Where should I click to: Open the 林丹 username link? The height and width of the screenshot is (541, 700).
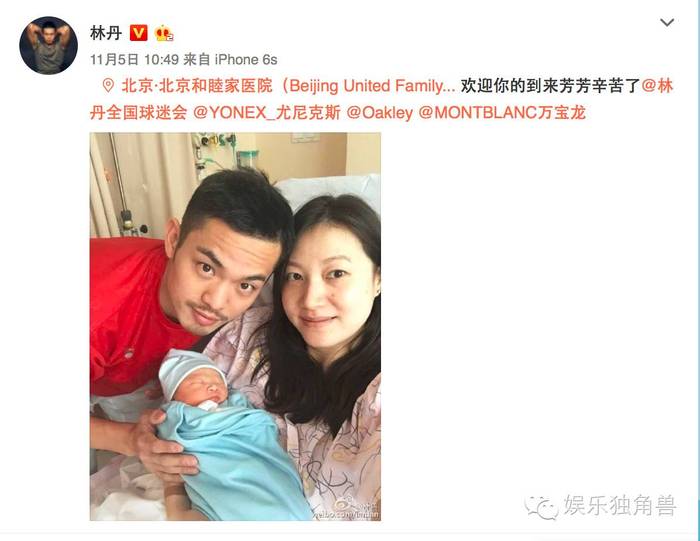click(x=106, y=33)
